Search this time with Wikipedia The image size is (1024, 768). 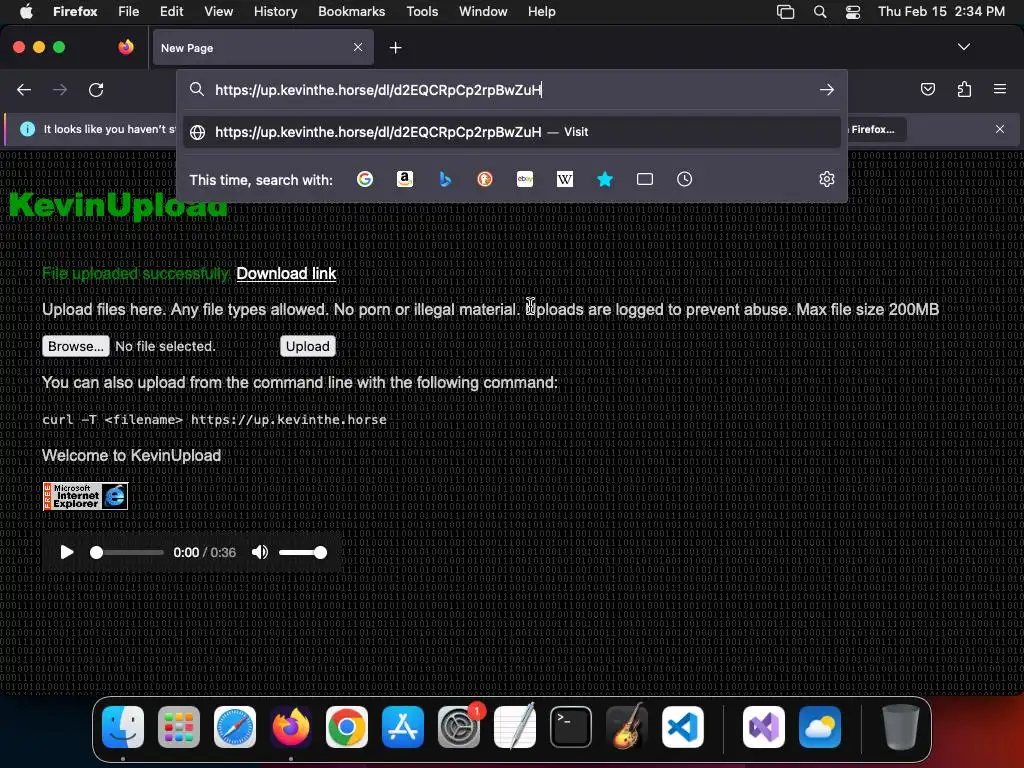[565, 179]
